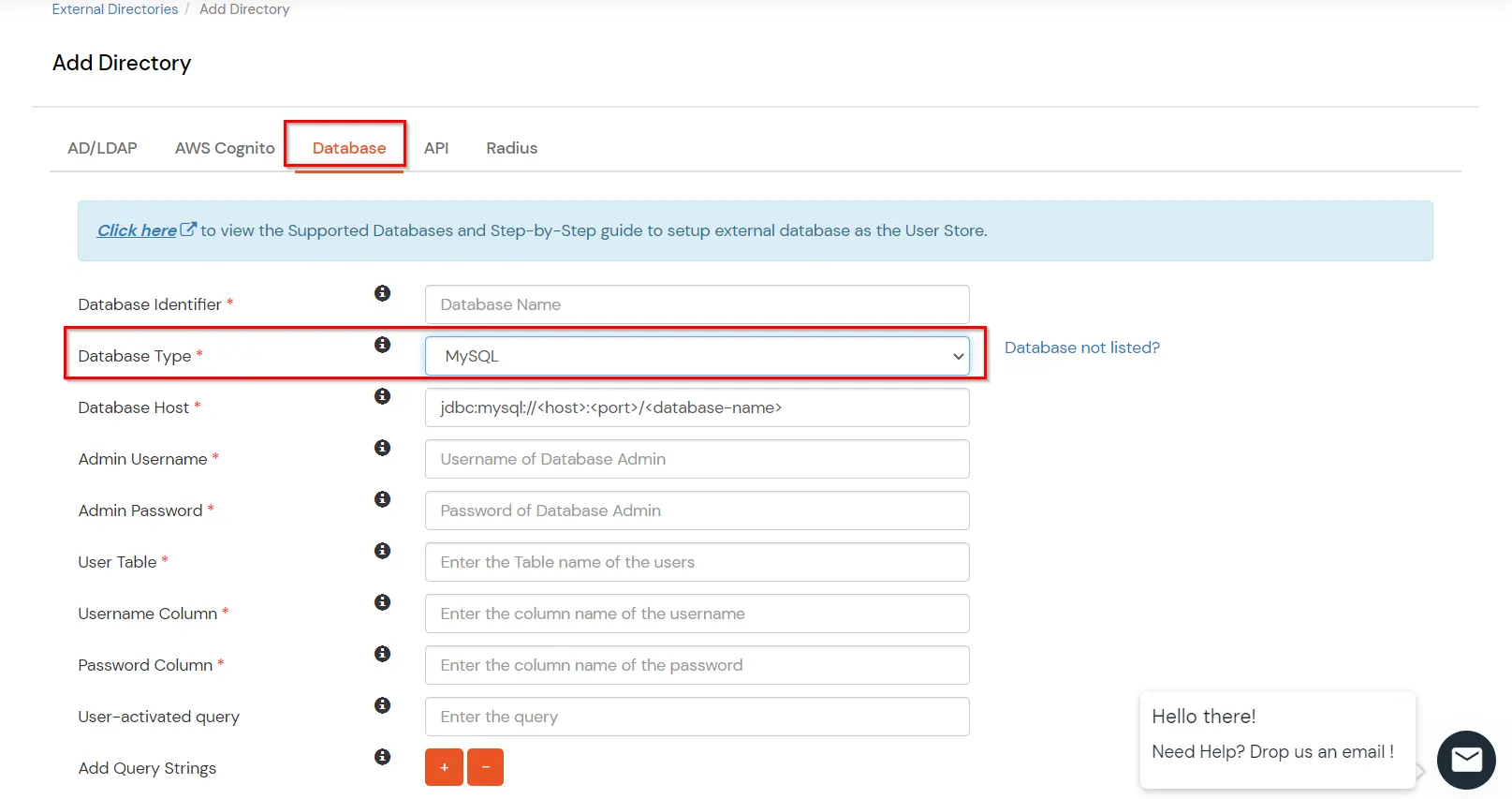Switch to the AD/LDAP tab
This screenshot has height=799, width=1512.
pos(102,148)
